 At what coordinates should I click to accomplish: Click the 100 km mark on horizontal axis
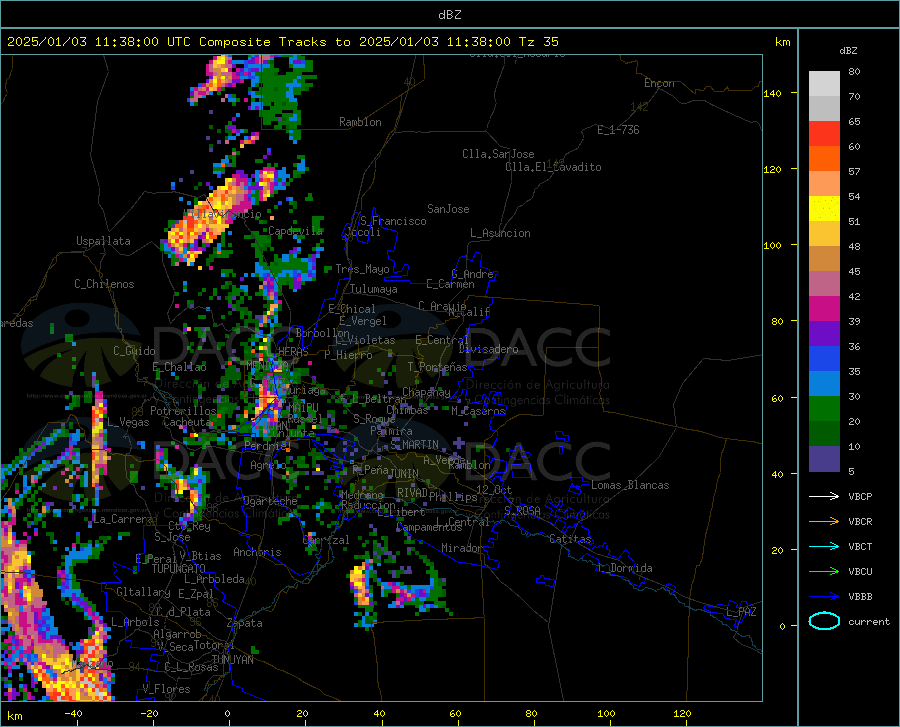[606, 713]
